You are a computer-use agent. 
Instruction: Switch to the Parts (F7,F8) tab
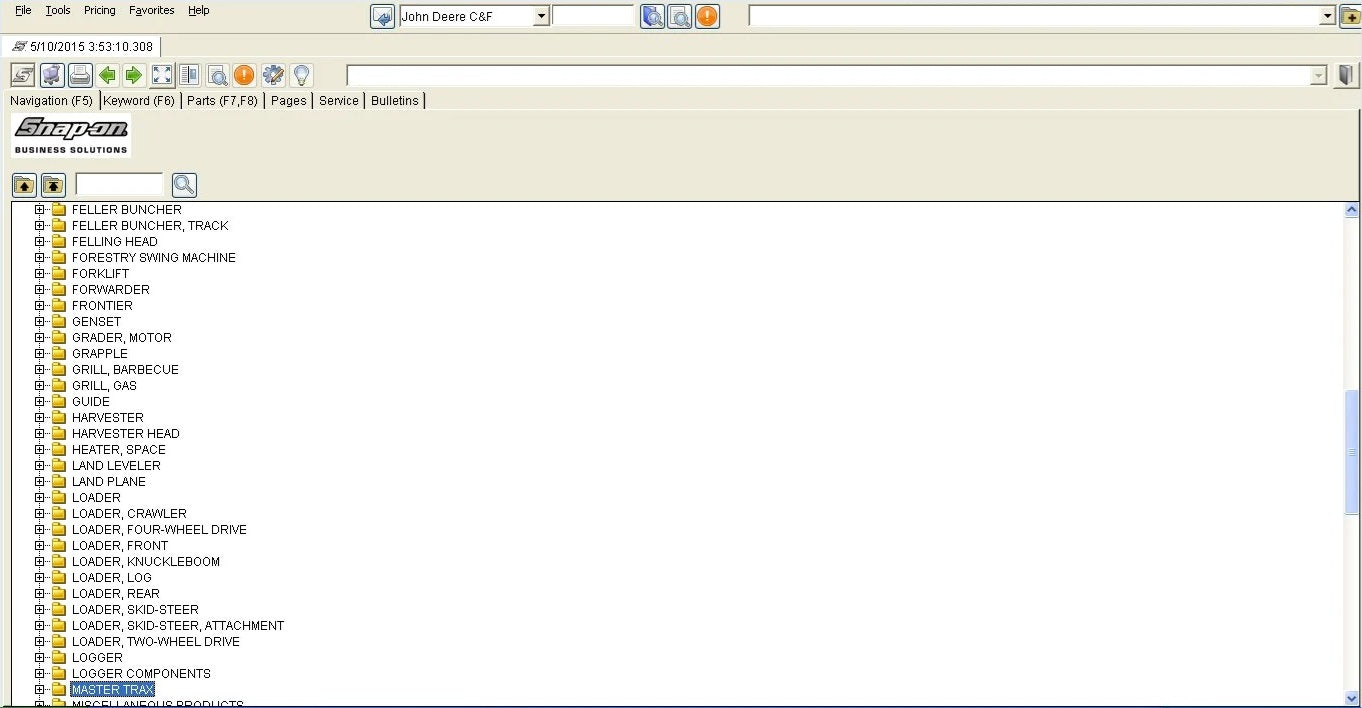pos(222,100)
